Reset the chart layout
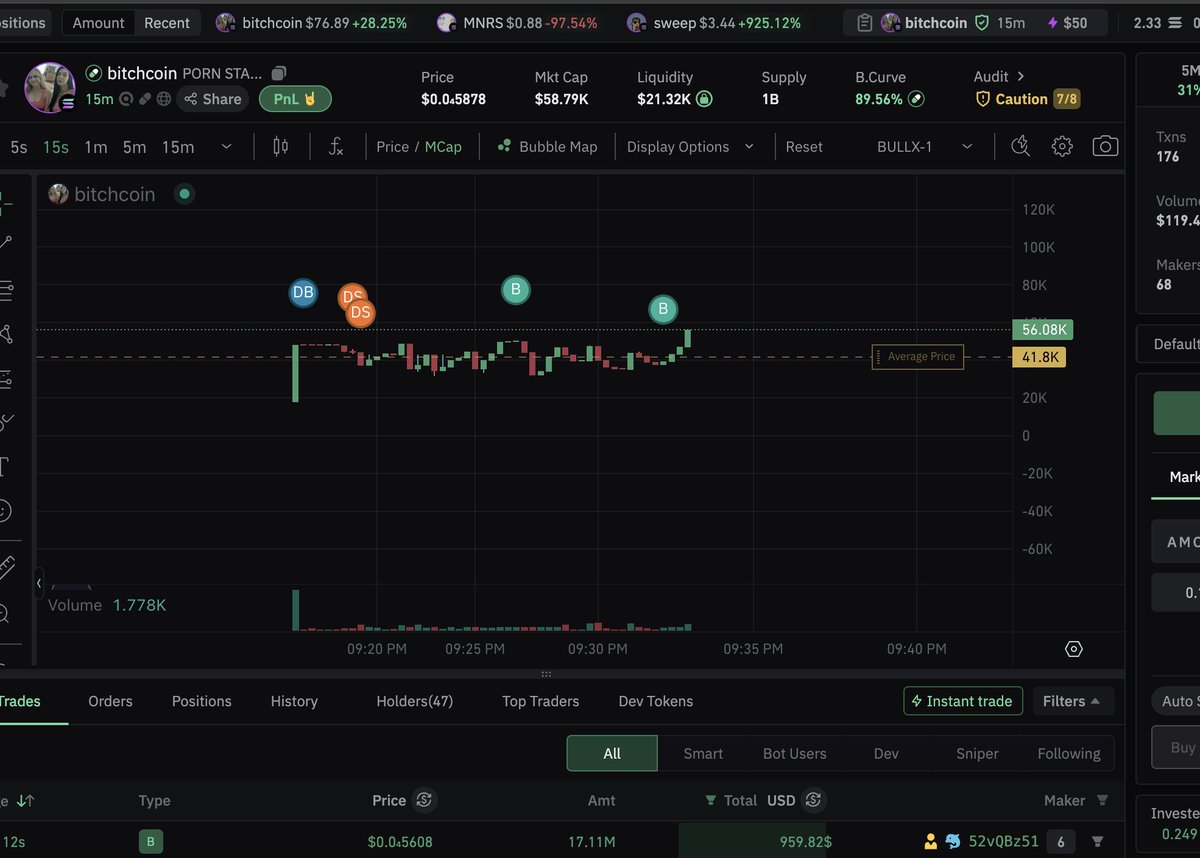 point(804,147)
